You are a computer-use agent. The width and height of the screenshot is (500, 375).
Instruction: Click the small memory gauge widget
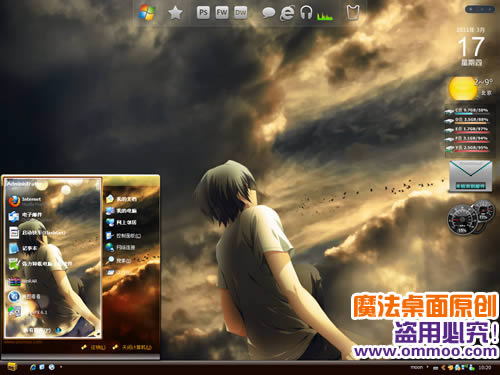click(x=484, y=211)
